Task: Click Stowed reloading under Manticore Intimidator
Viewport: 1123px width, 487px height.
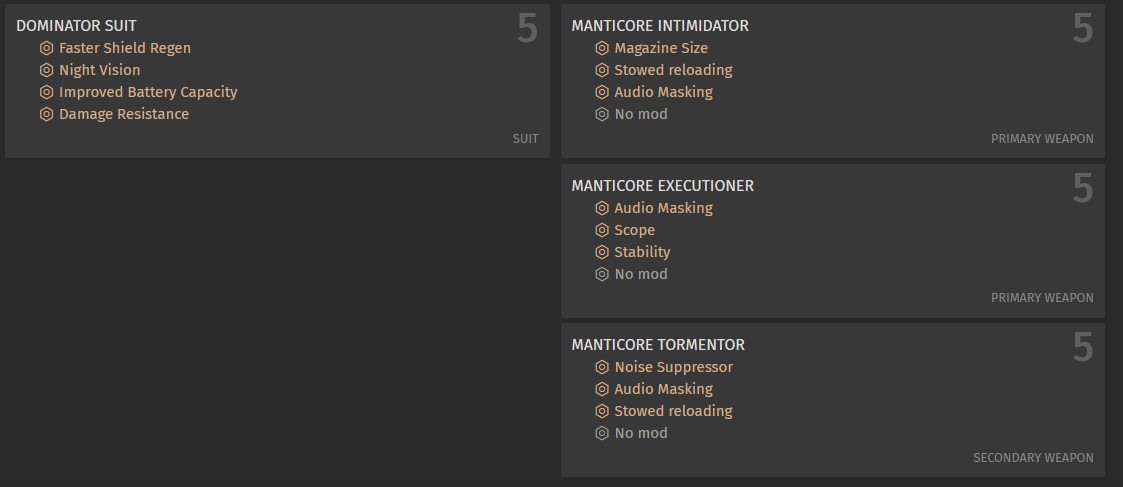Action: [x=673, y=70]
